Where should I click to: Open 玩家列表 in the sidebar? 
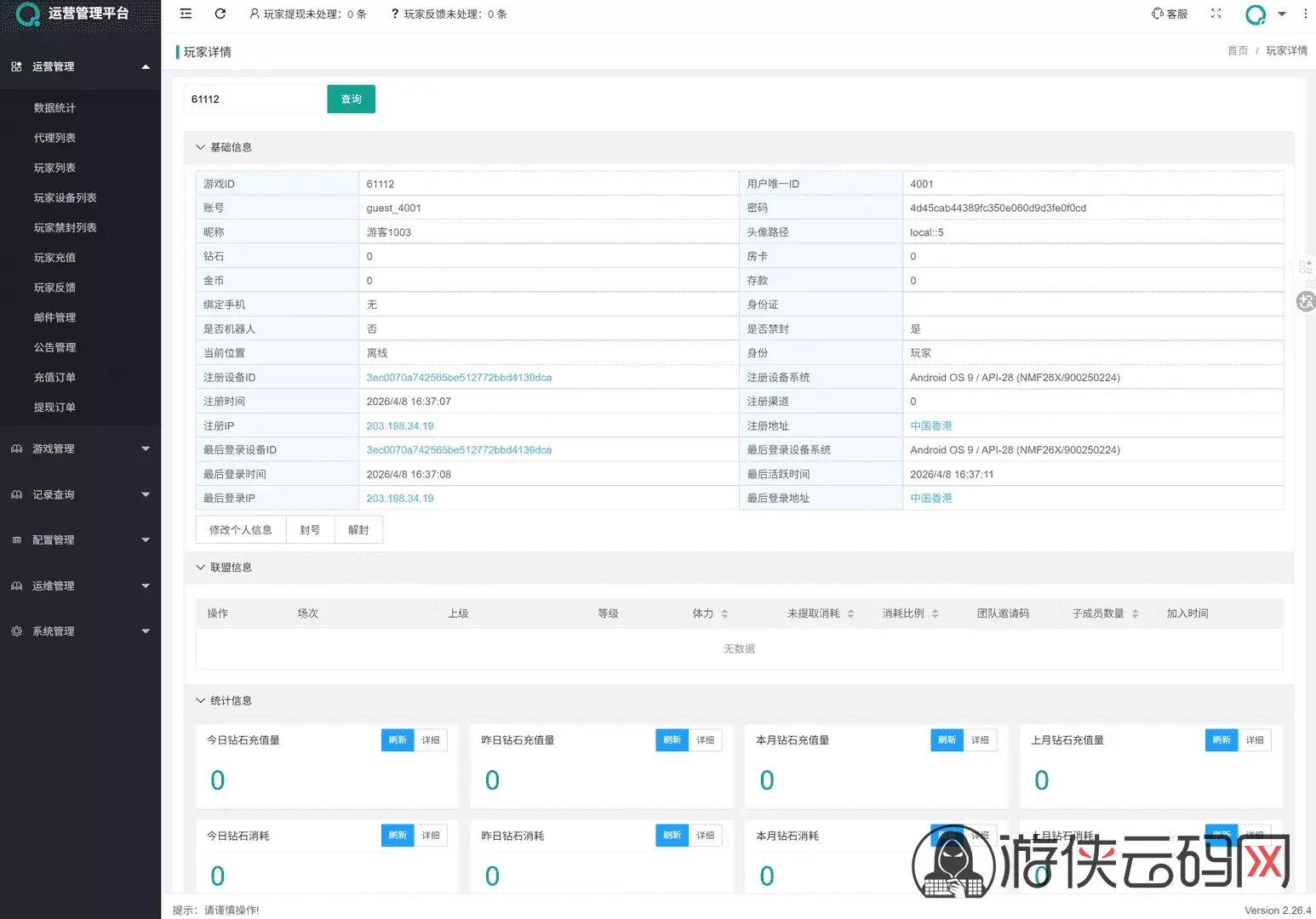54,168
